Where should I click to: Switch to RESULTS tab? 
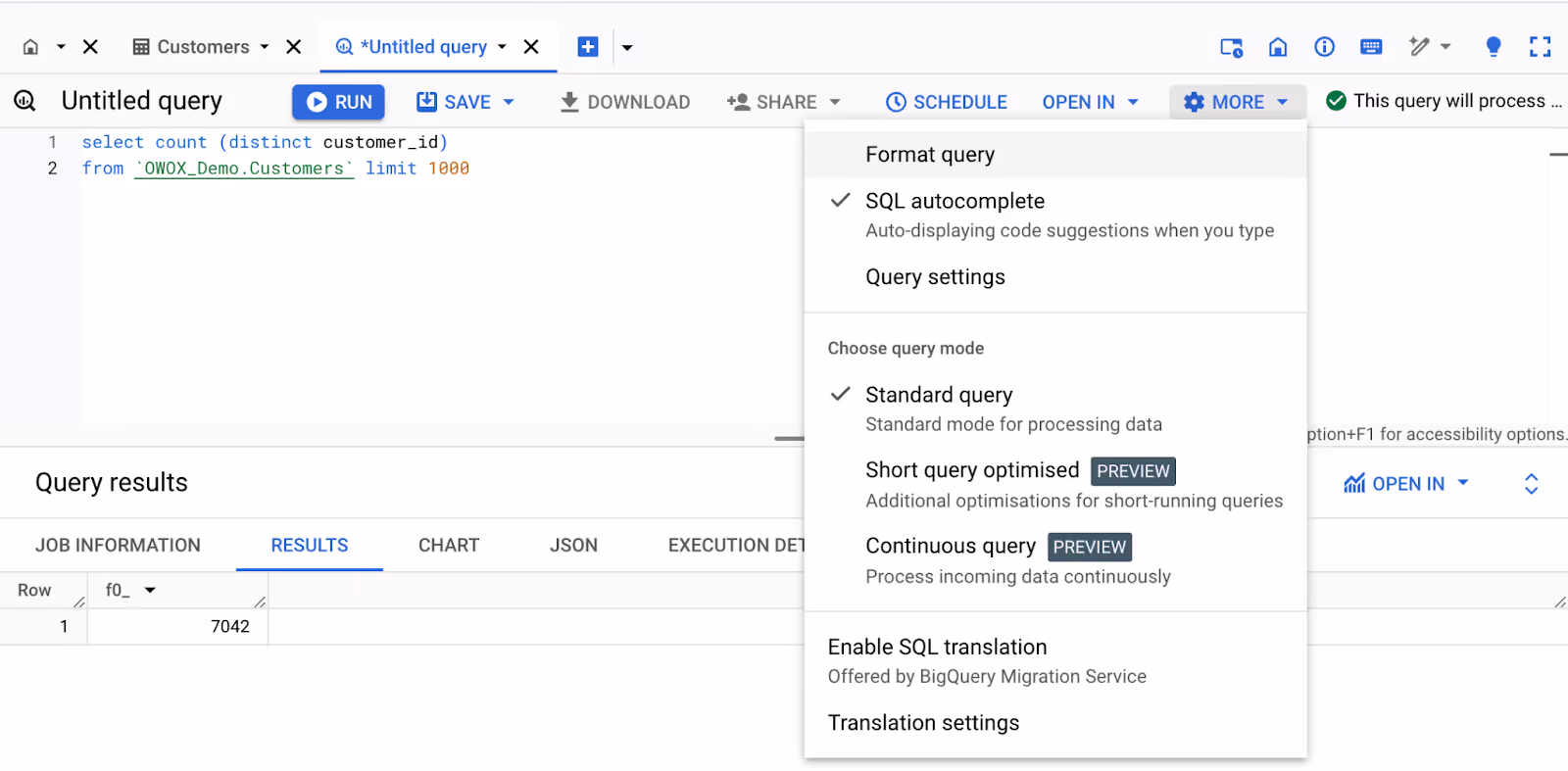310,546
